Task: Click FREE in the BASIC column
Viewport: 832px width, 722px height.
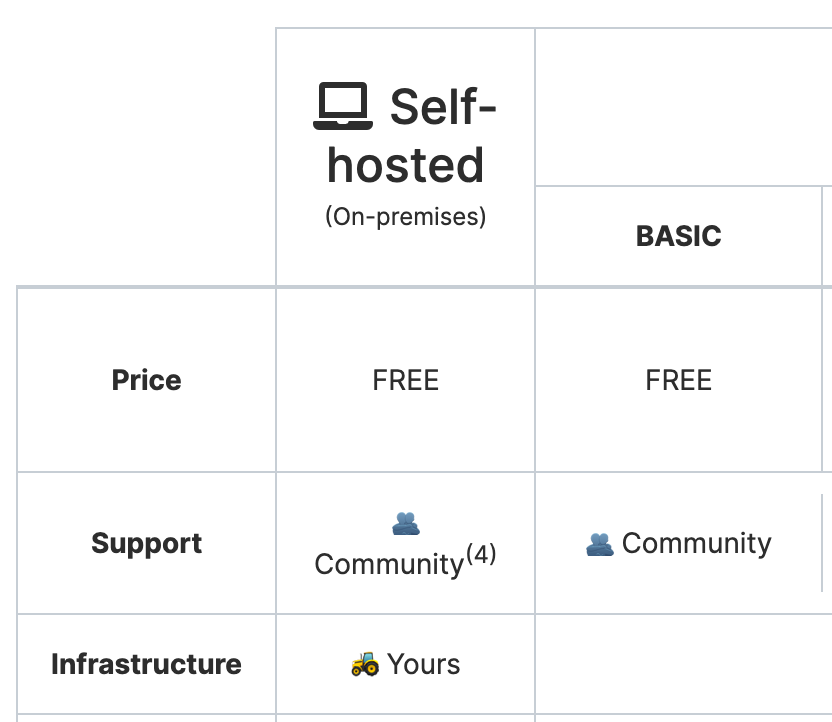Action: point(678,380)
